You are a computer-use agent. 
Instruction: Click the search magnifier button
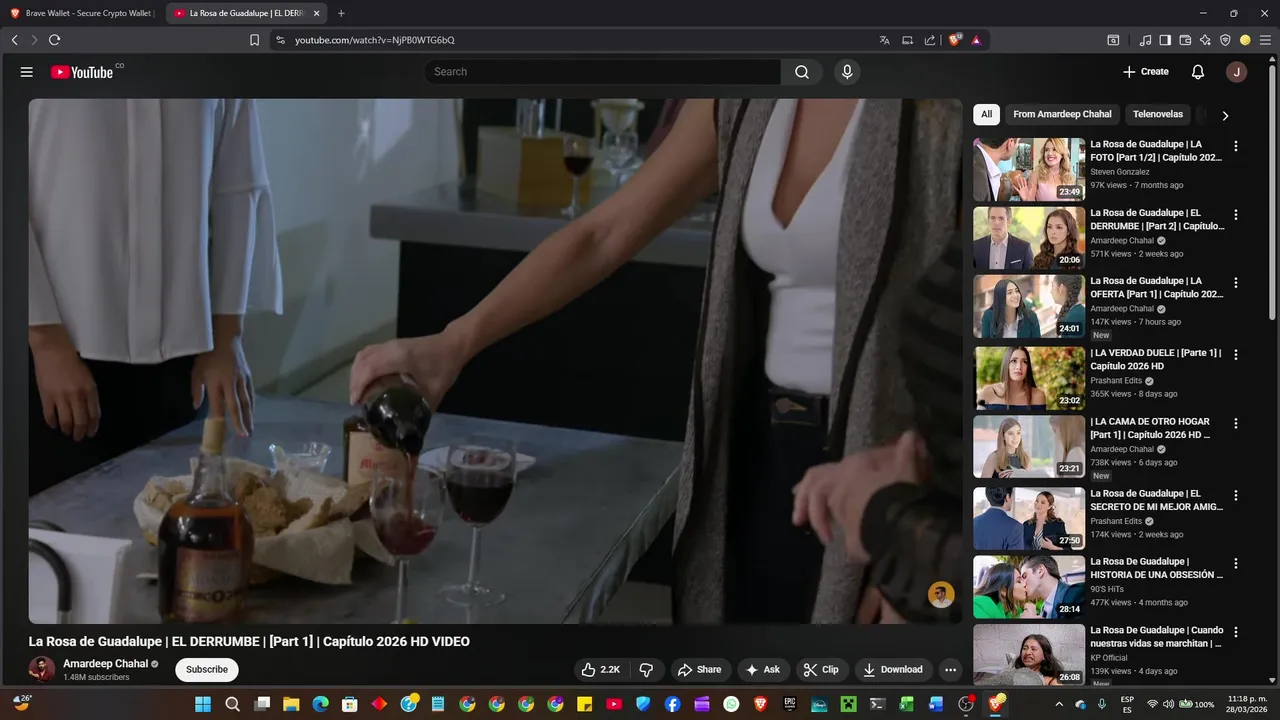(x=802, y=72)
